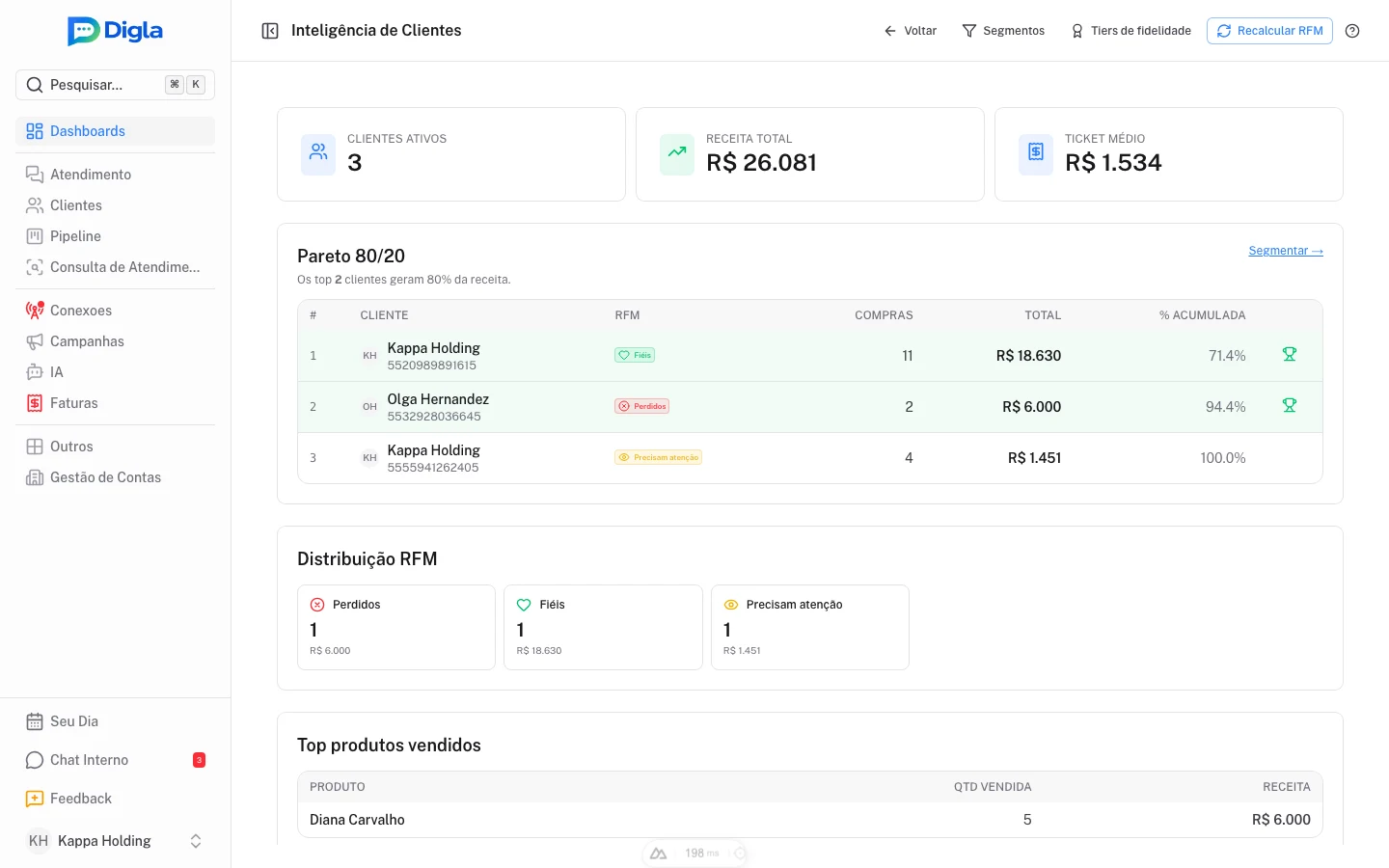This screenshot has width=1389, height=868.
Task: Expand the Kappa Holding account switcher
Action: click(115, 841)
